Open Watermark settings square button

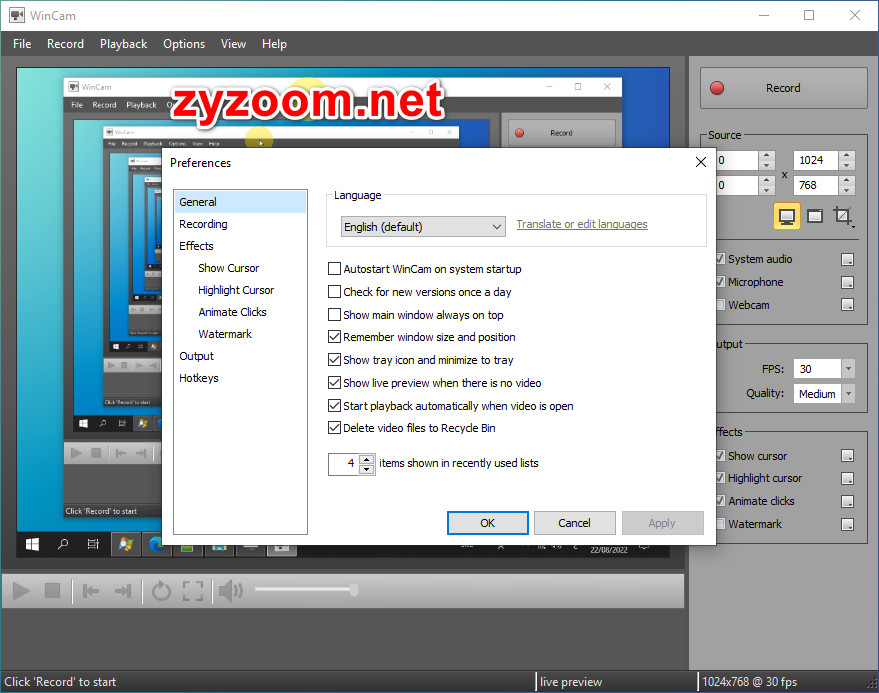click(848, 524)
